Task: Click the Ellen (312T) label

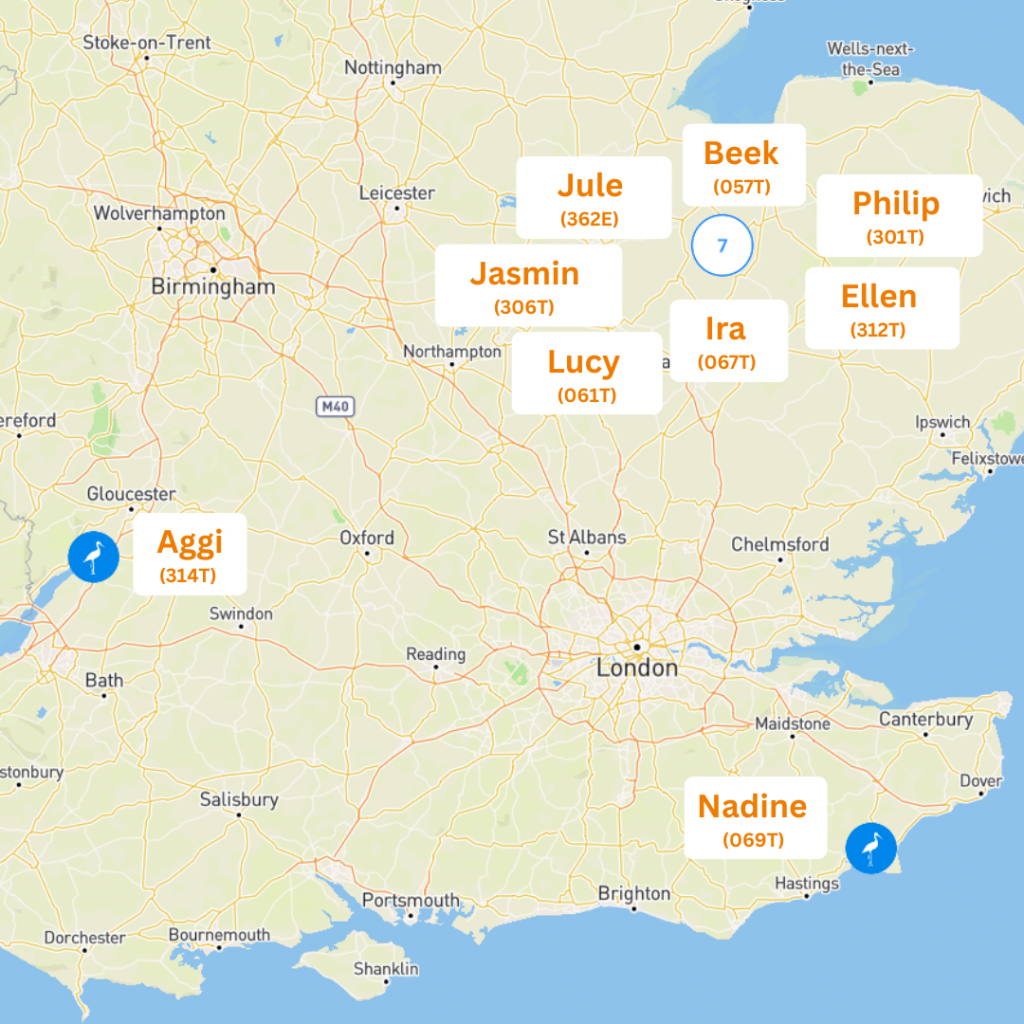Action: pos(882,308)
